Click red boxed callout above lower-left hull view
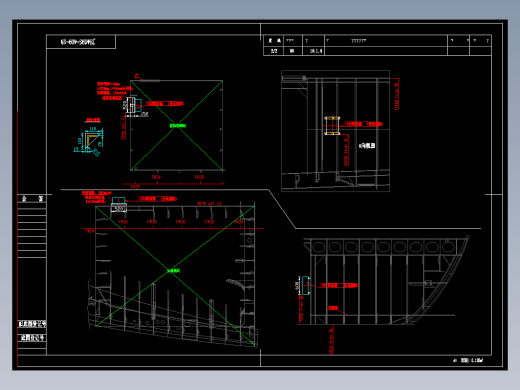Image resolution: width=520 pixels, height=390 pixels. [158, 199]
